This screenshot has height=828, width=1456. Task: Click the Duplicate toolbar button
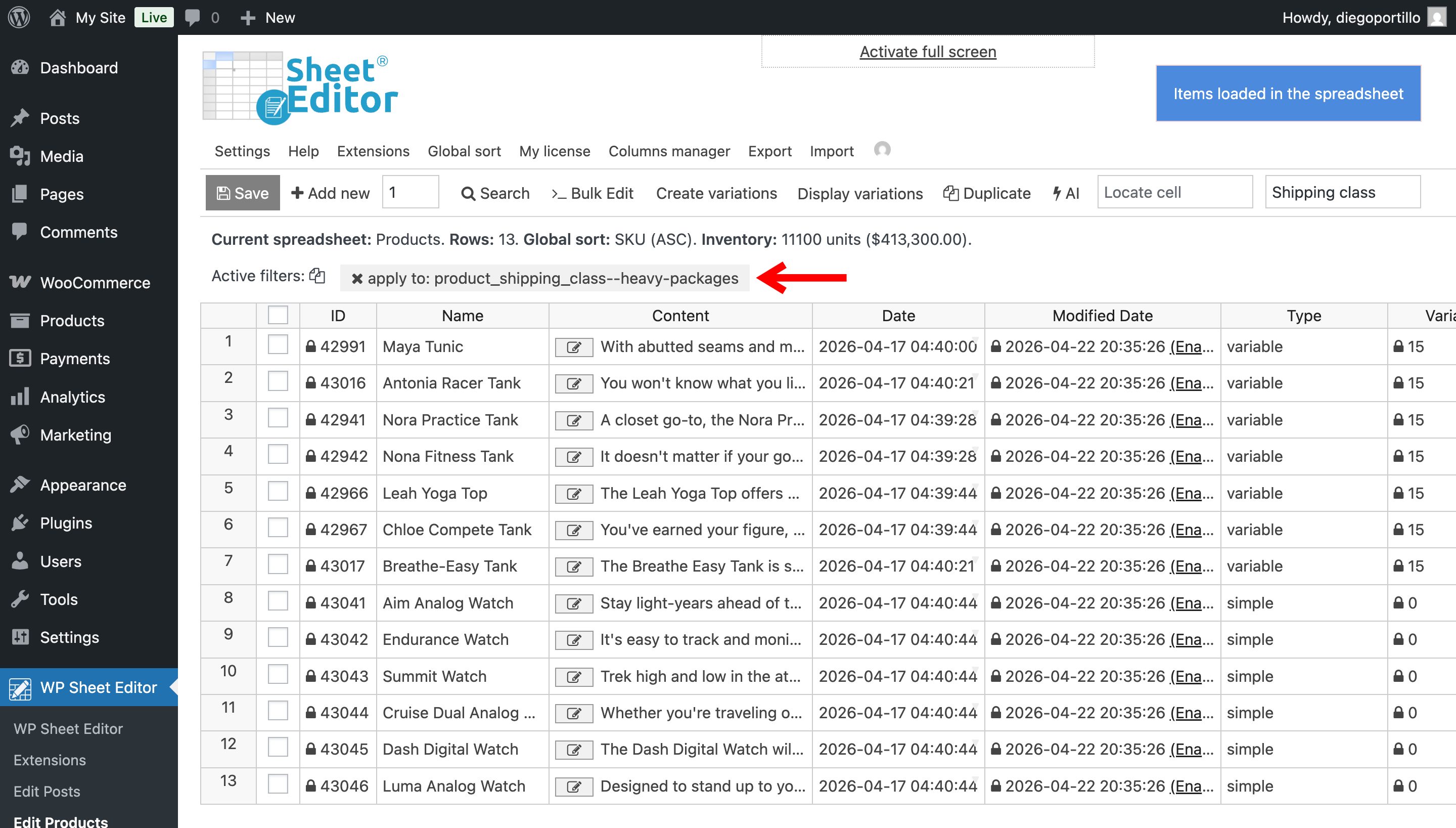[x=987, y=193]
